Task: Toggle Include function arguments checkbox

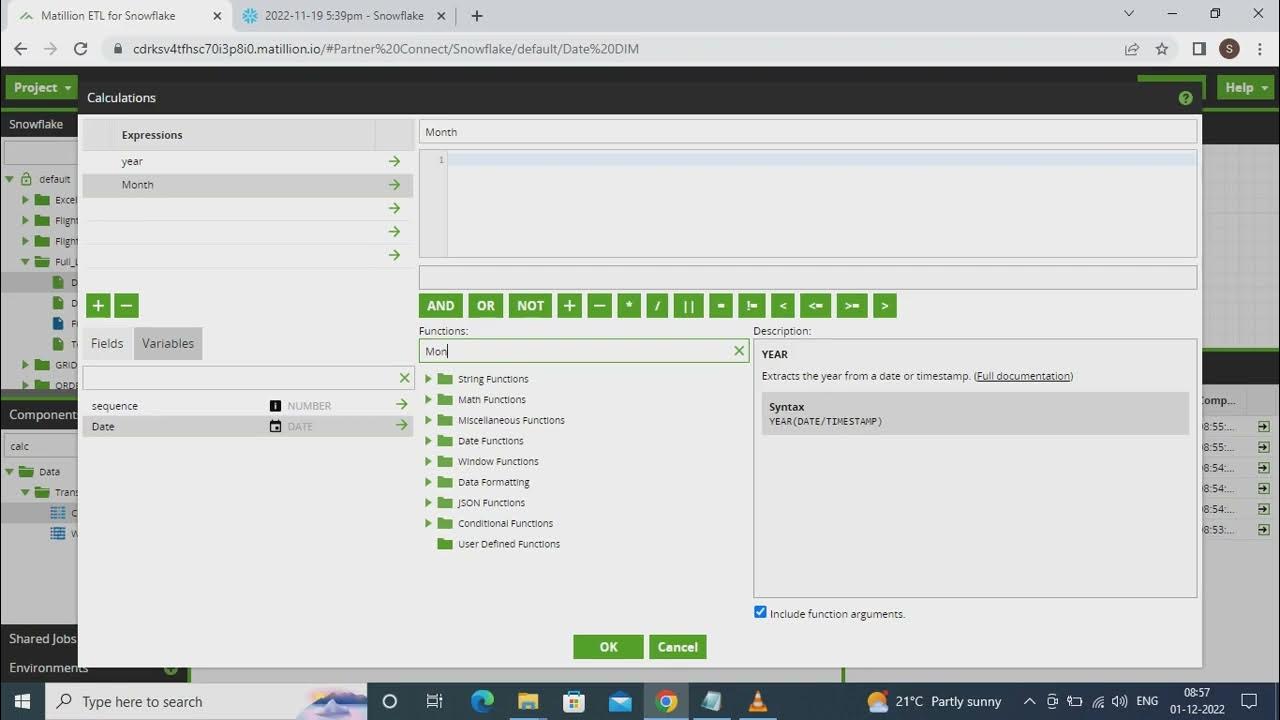Action: pos(760,612)
